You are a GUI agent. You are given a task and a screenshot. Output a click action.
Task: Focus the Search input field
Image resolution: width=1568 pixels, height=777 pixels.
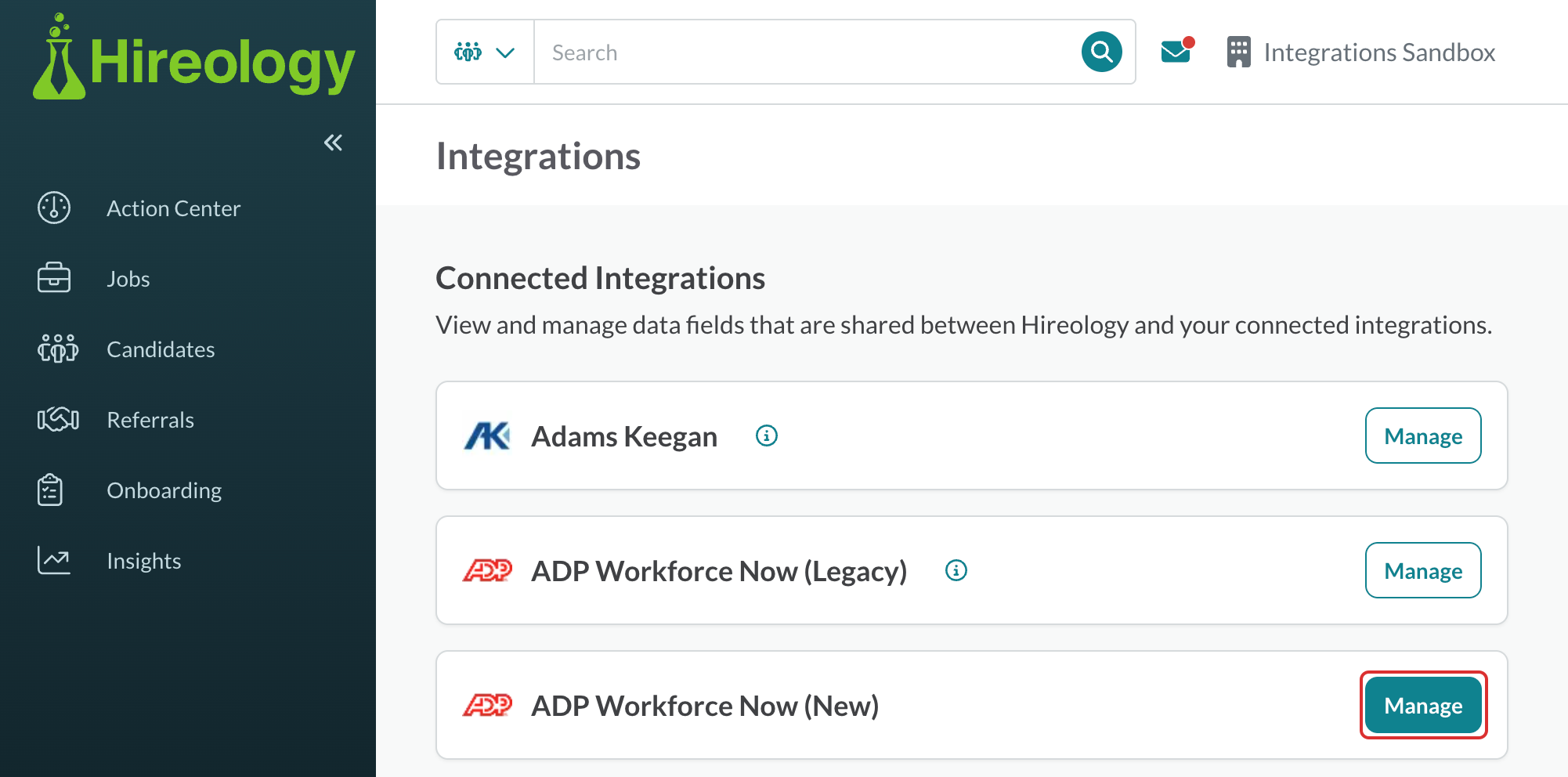click(807, 52)
